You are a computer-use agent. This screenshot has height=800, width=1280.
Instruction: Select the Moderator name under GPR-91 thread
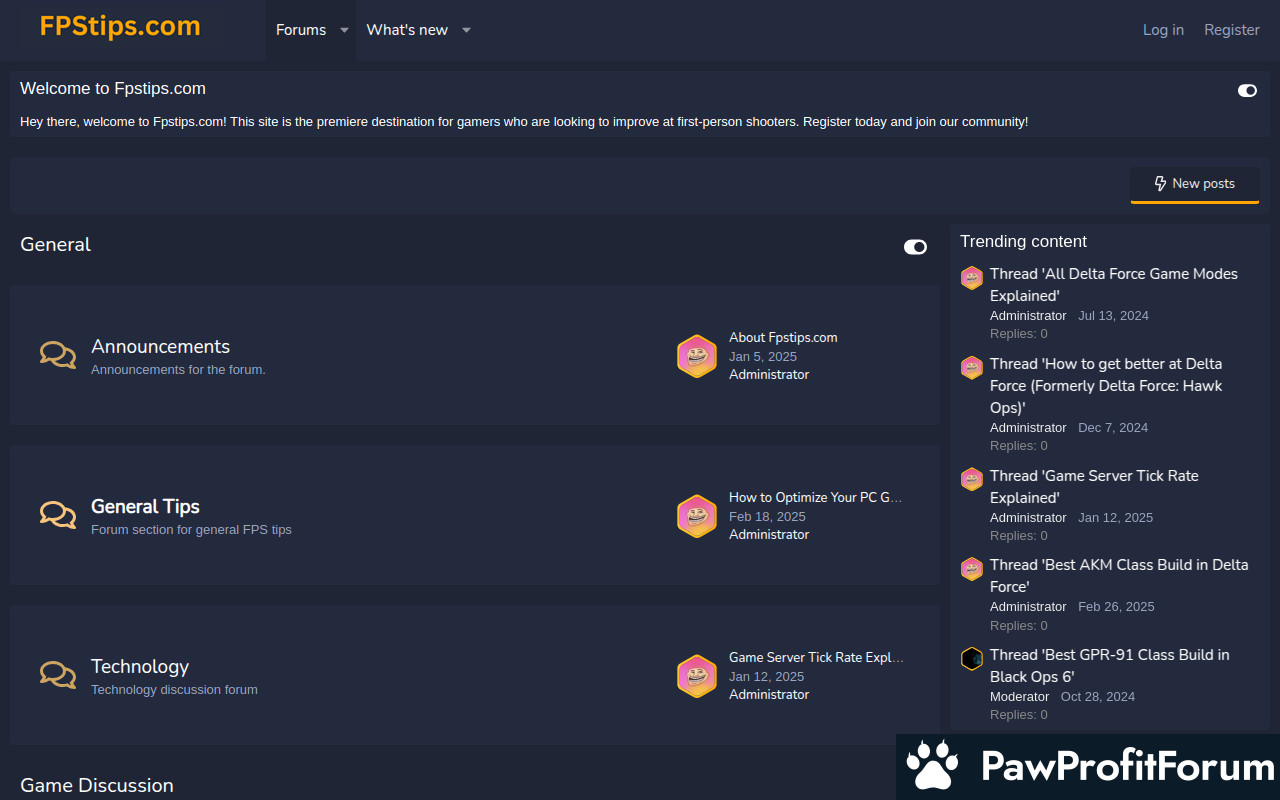click(1019, 697)
